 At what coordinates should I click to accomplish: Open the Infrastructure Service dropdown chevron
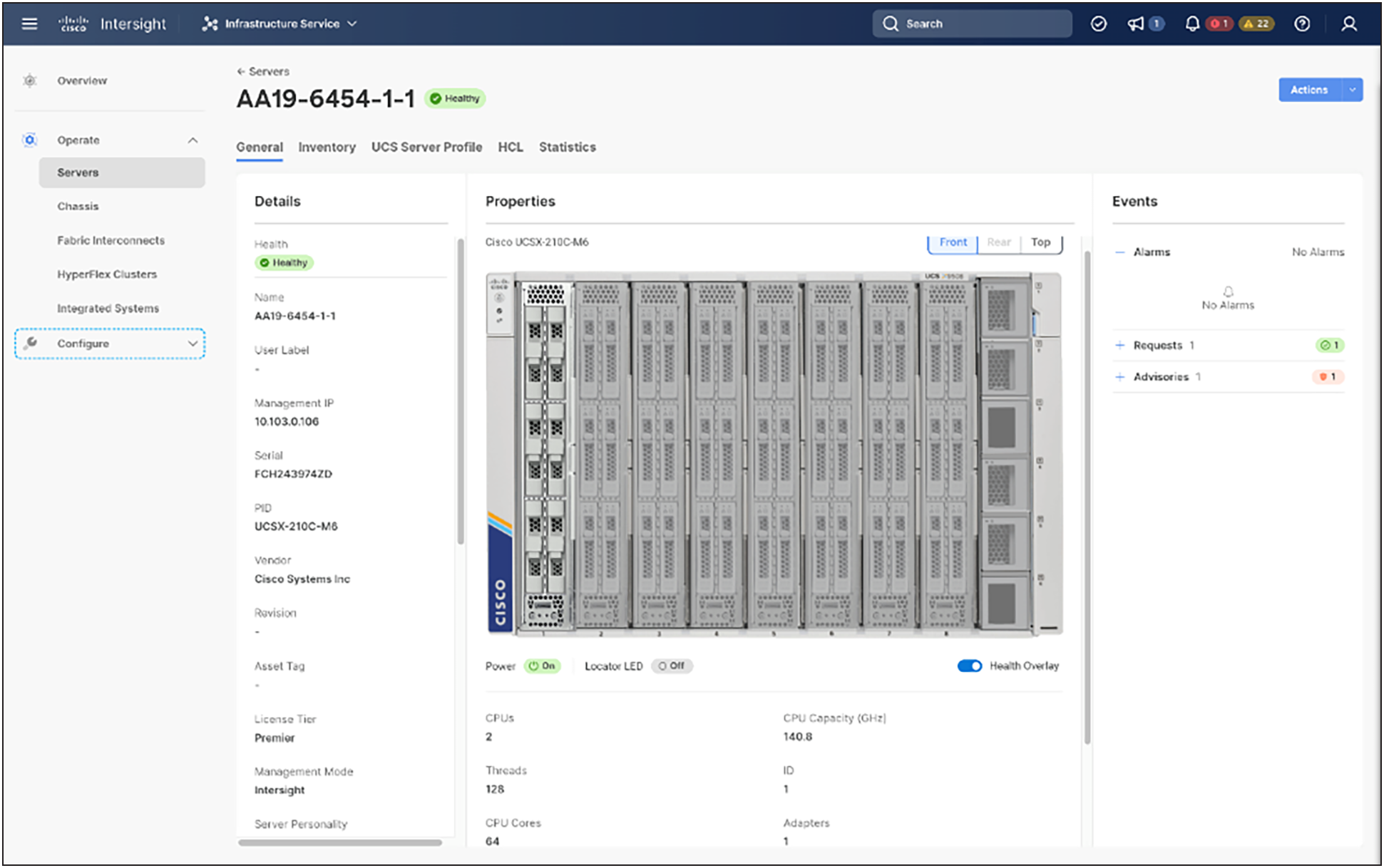352,24
